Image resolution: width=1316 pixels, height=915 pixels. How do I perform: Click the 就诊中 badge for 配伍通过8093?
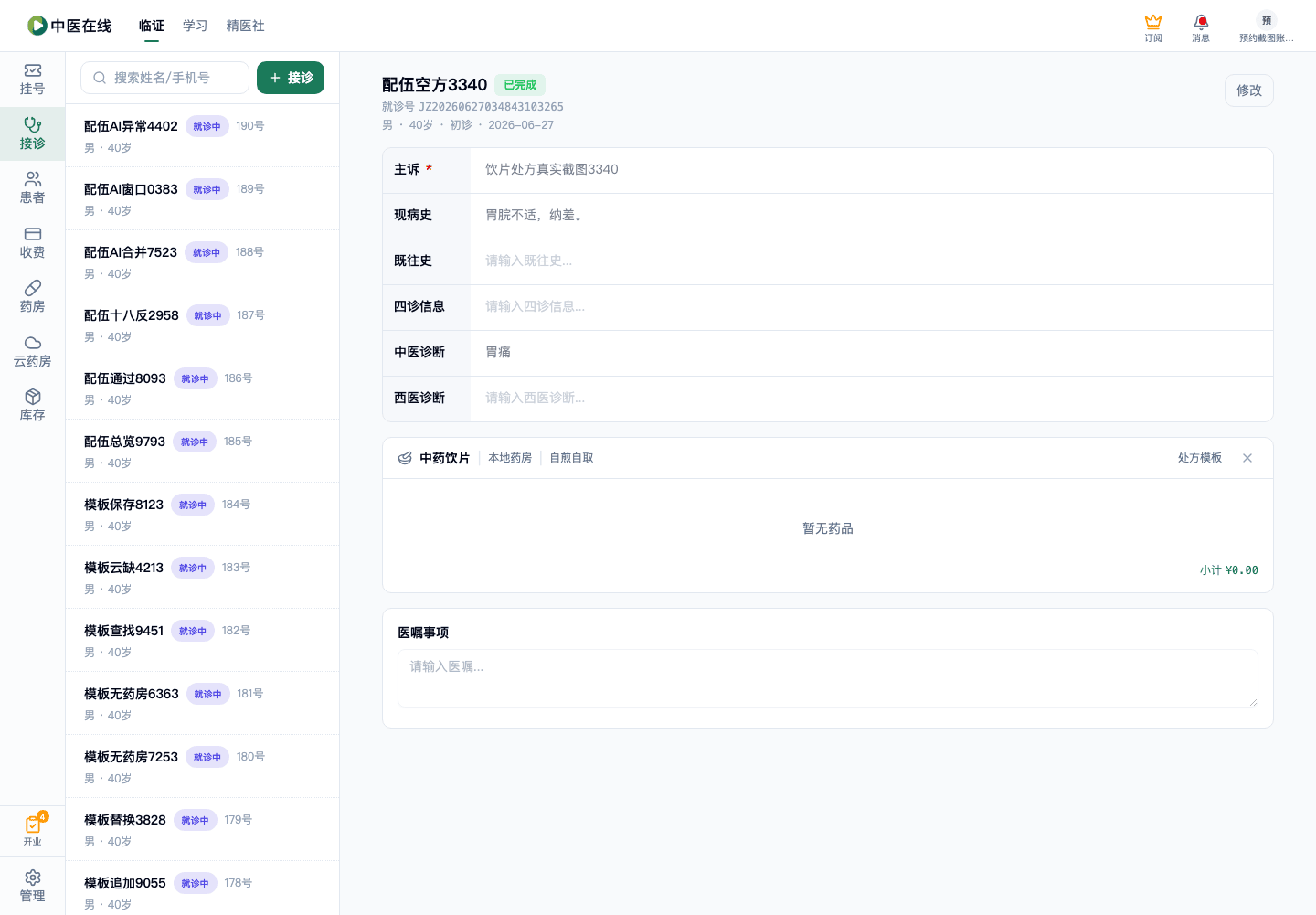point(195,378)
